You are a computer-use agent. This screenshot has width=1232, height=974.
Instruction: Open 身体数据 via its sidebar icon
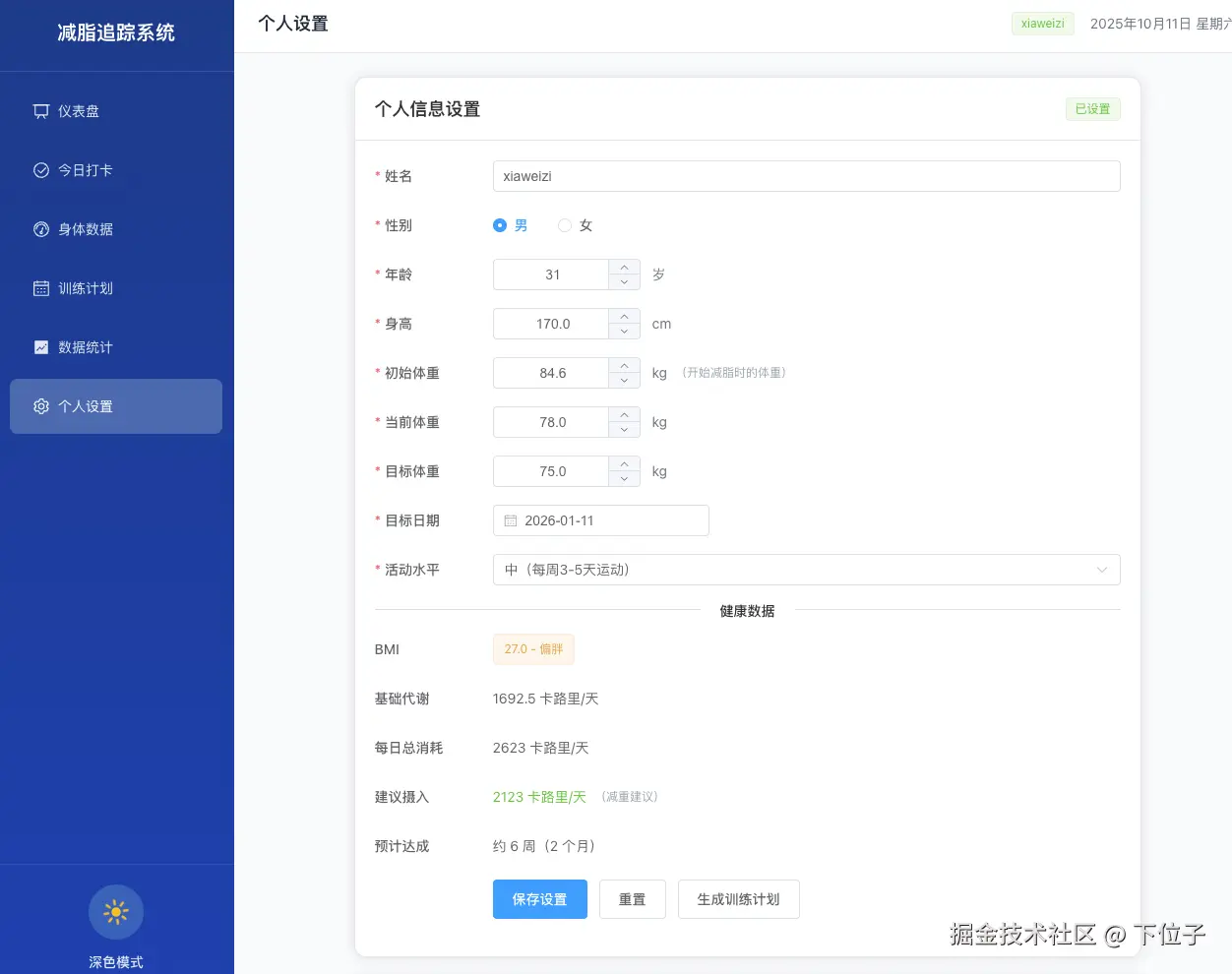point(40,229)
